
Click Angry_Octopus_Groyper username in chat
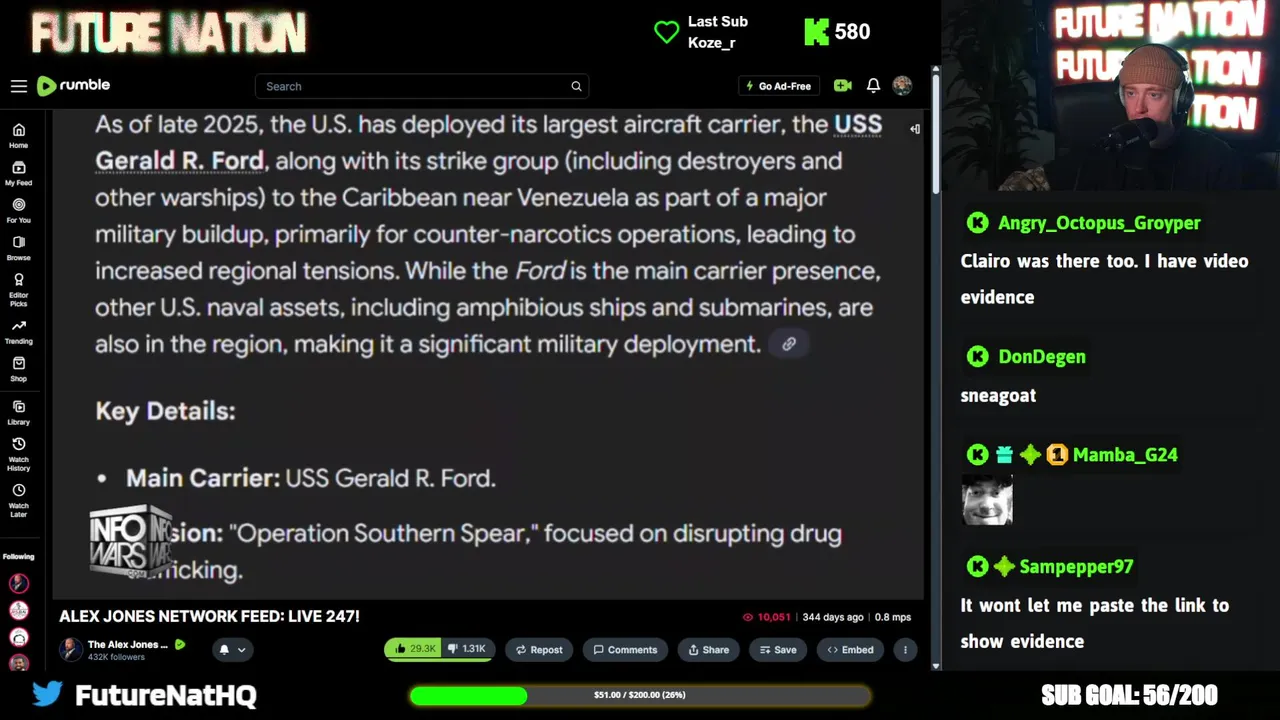click(1099, 223)
